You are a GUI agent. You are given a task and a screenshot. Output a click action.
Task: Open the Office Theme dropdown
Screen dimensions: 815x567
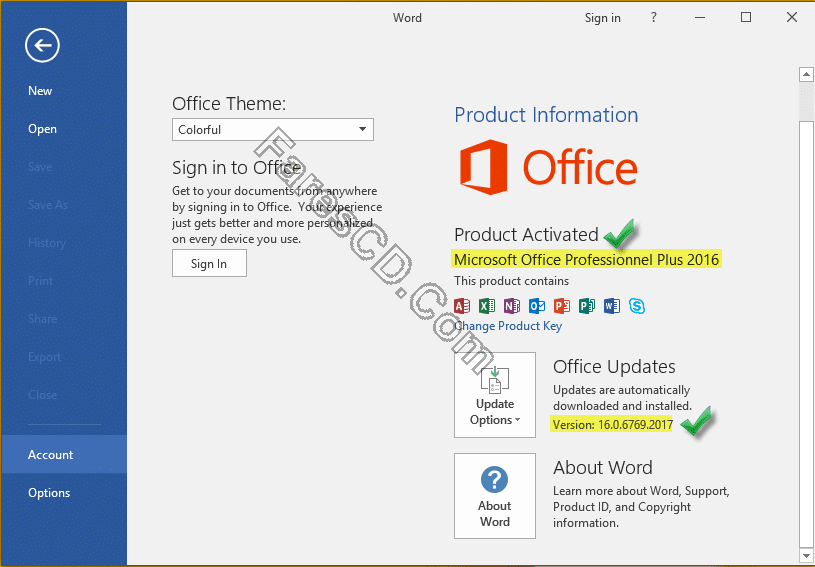[x=273, y=129]
